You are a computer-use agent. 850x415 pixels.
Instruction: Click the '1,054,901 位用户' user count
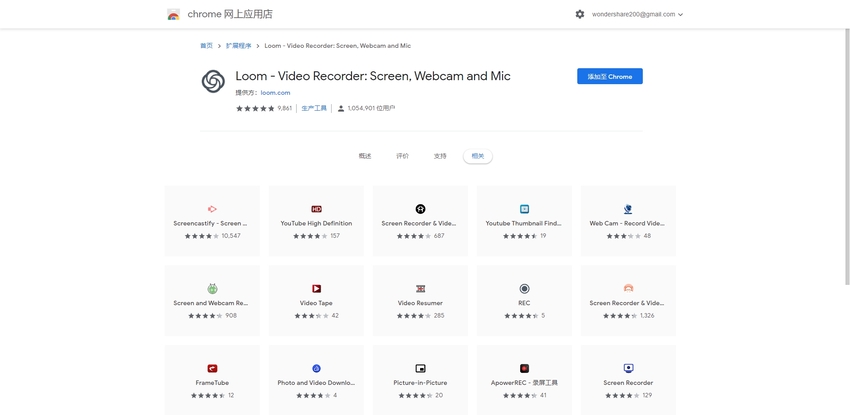(371, 108)
